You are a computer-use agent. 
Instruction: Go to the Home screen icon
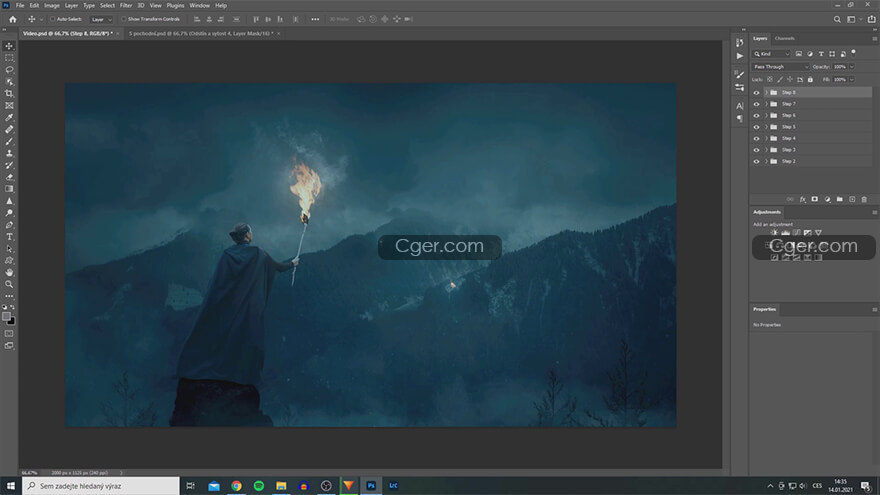pyautogui.click(x=13, y=19)
